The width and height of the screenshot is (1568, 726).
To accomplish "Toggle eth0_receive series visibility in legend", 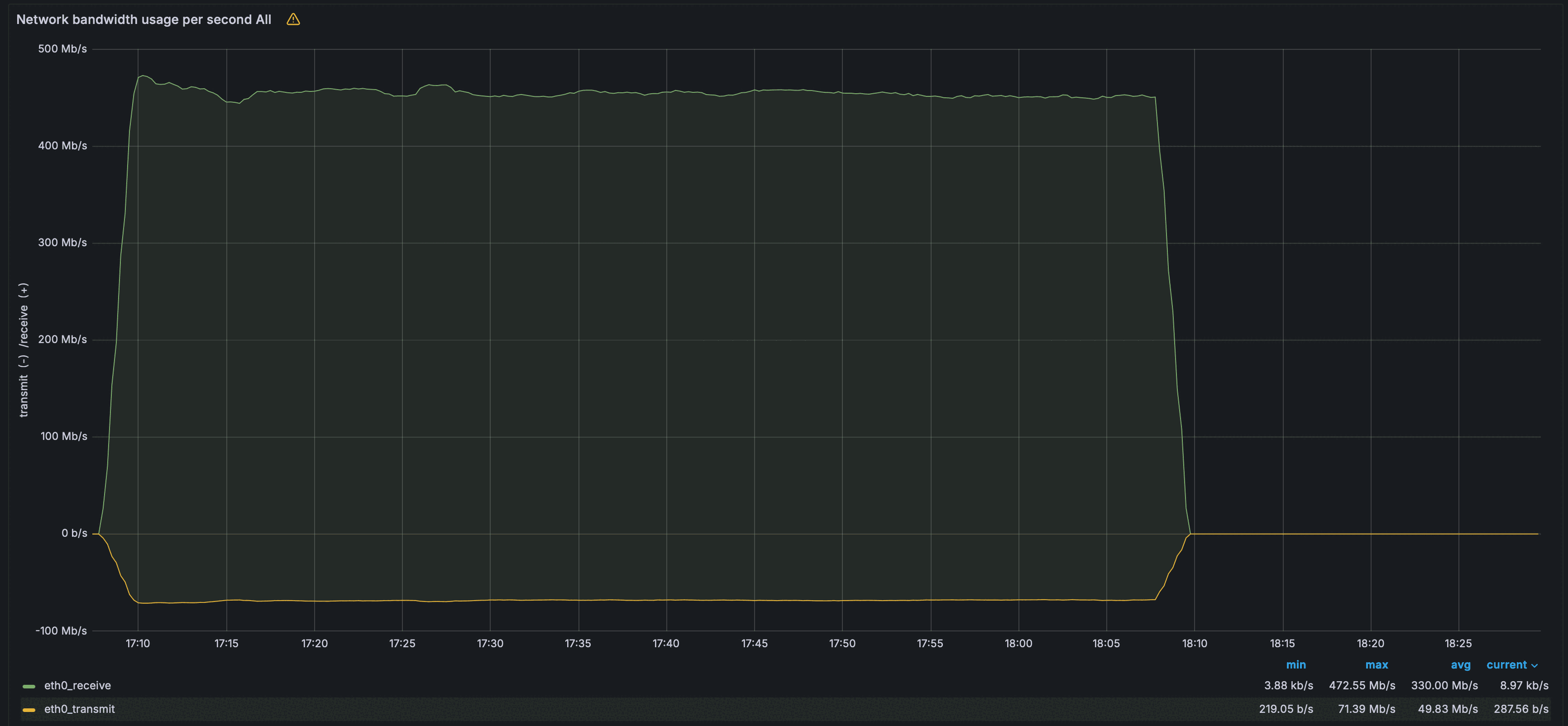I will coord(77,686).
